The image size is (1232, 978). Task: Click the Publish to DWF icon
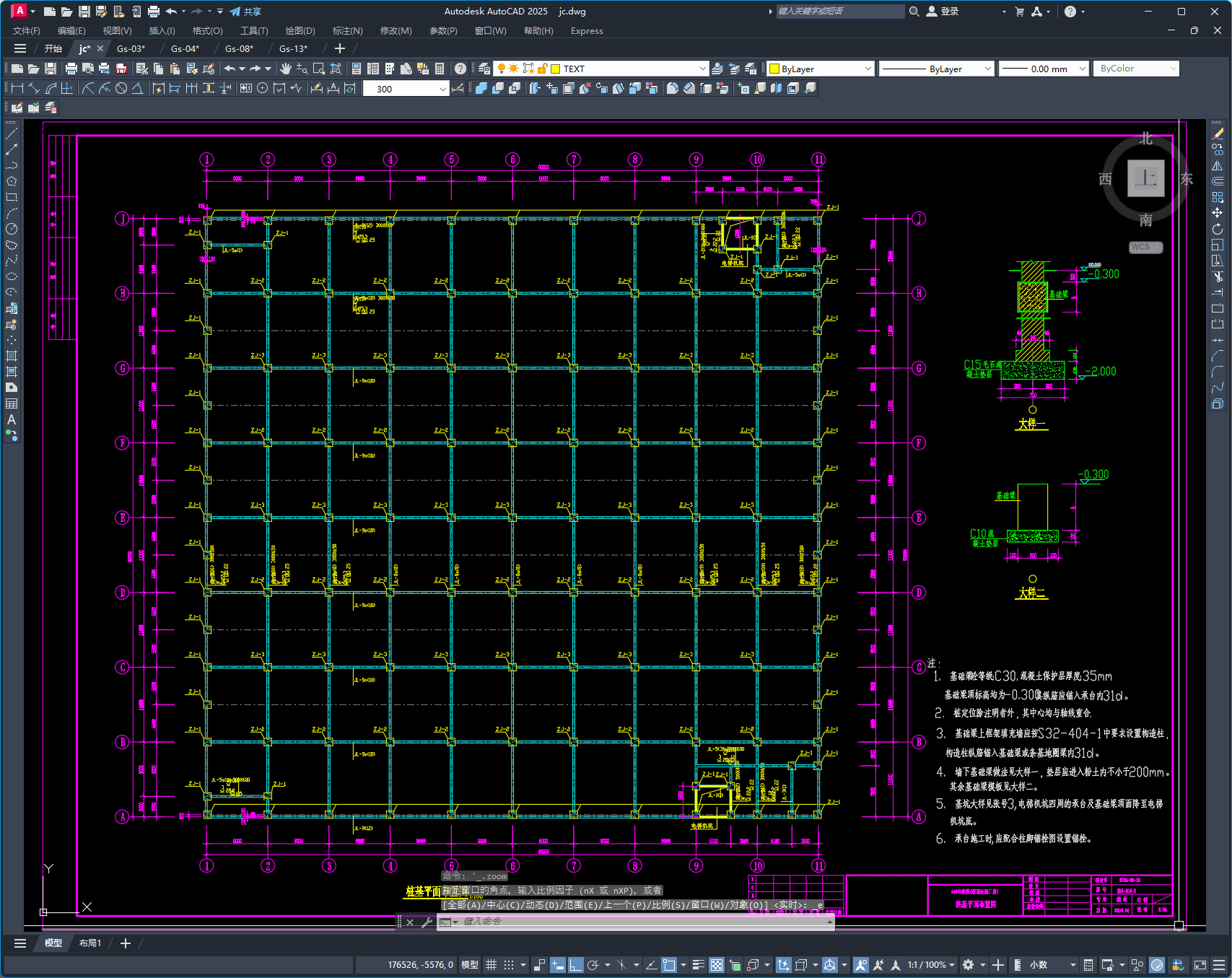click(121, 69)
